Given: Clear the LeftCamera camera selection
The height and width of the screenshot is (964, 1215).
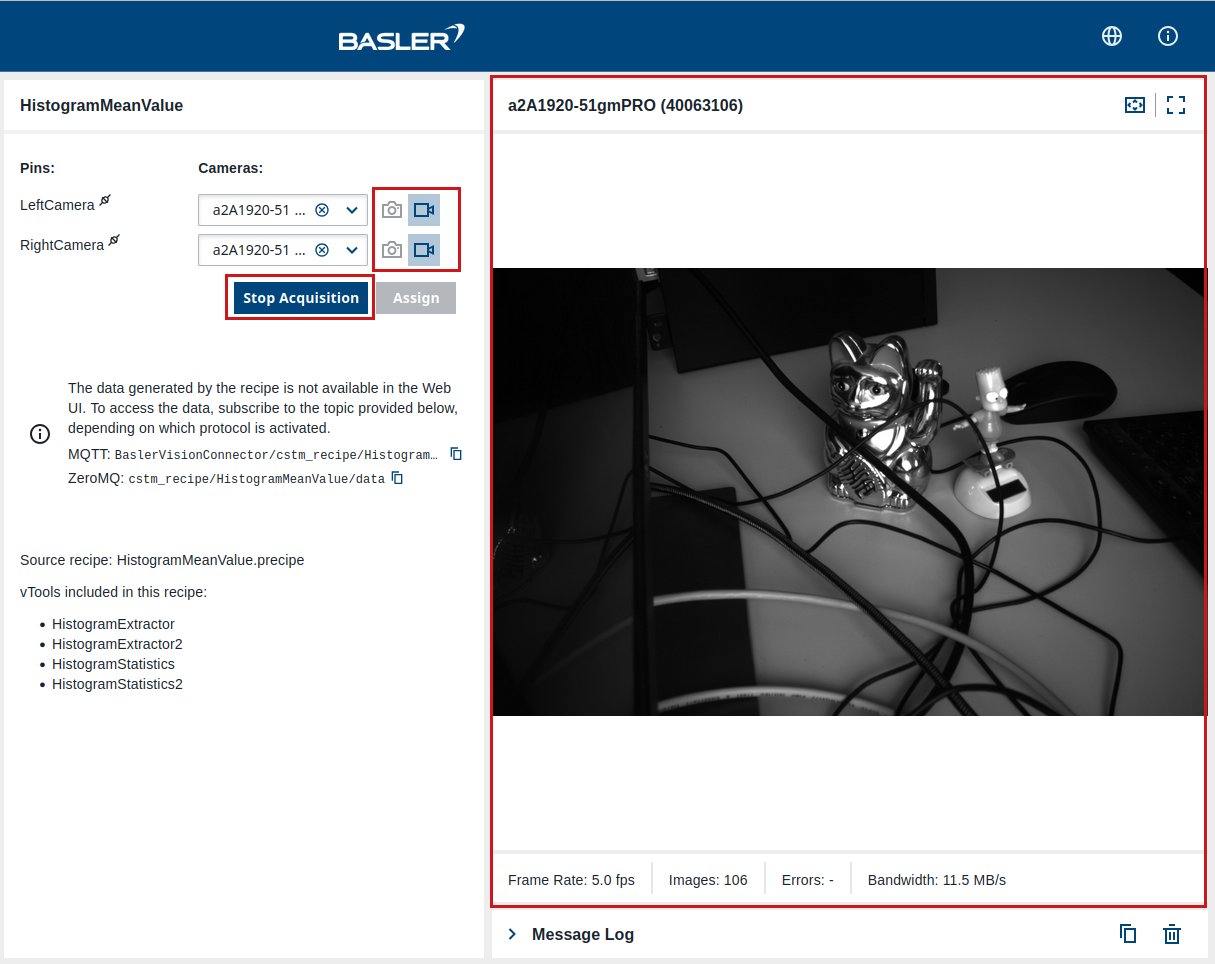Looking at the screenshot, I should 322,210.
